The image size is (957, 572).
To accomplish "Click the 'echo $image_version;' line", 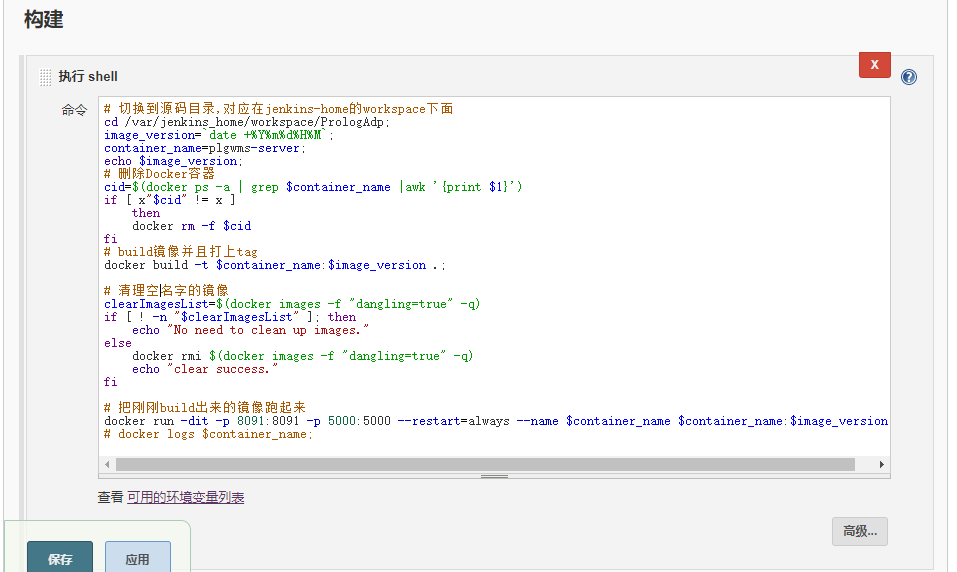I will pyautogui.click(x=173, y=161).
